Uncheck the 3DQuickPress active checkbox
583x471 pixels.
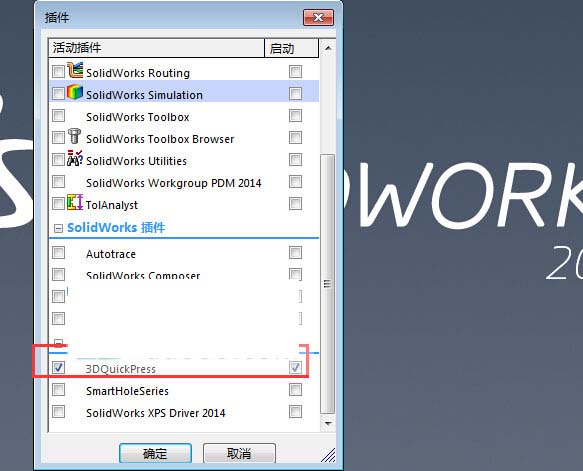58,368
